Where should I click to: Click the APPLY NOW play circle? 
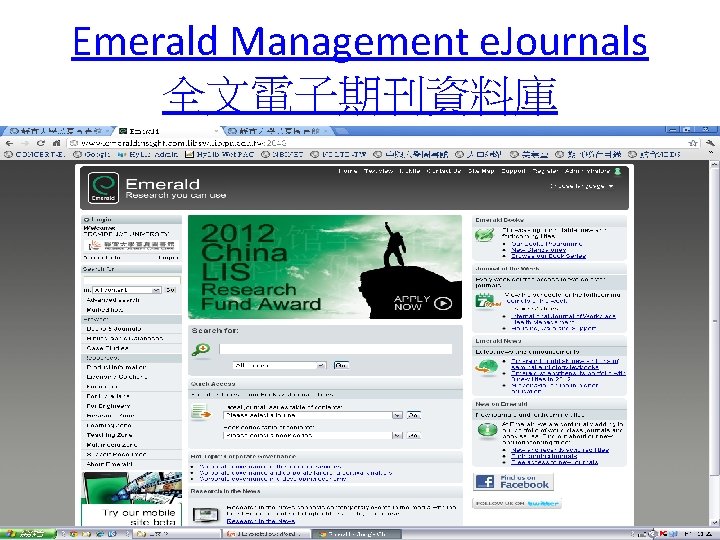click(x=443, y=303)
